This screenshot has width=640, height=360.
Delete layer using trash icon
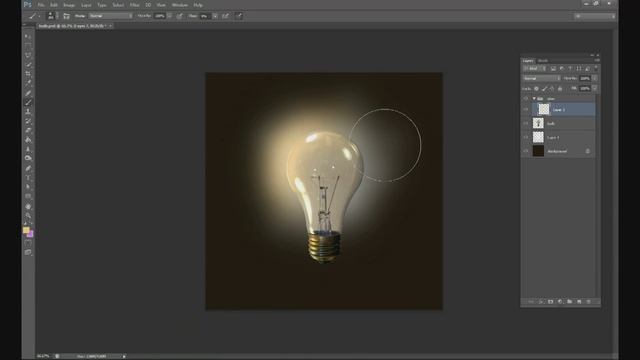pos(588,302)
